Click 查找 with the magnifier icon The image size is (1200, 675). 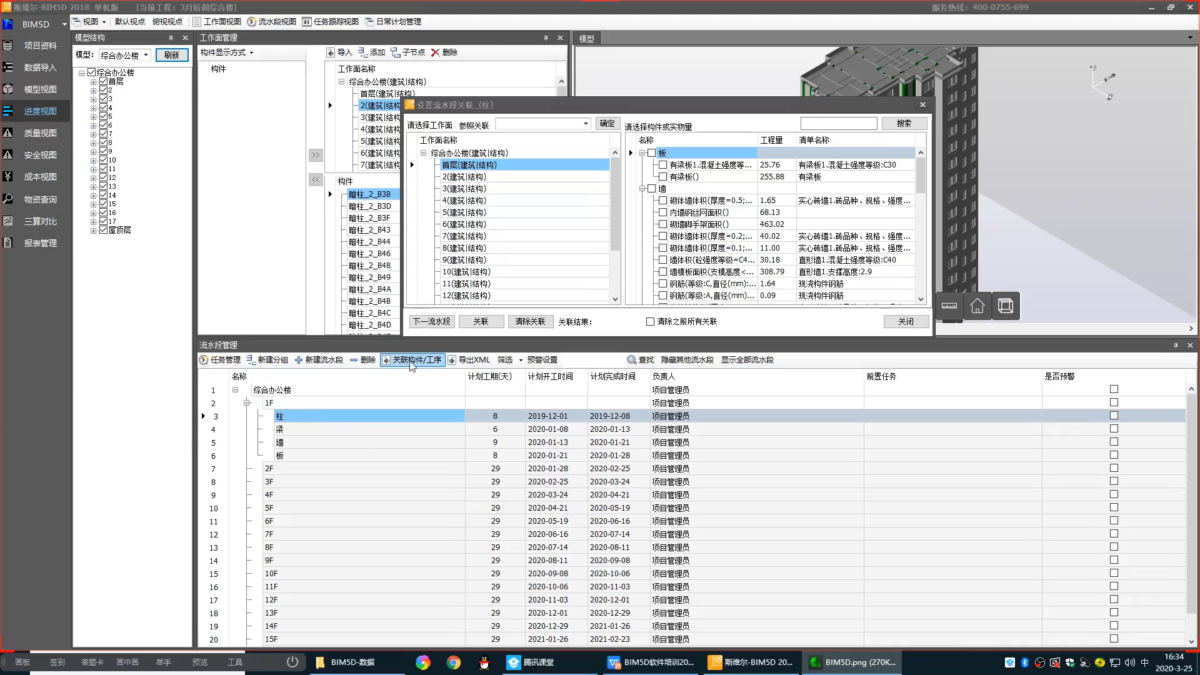(x=641, y=360)
